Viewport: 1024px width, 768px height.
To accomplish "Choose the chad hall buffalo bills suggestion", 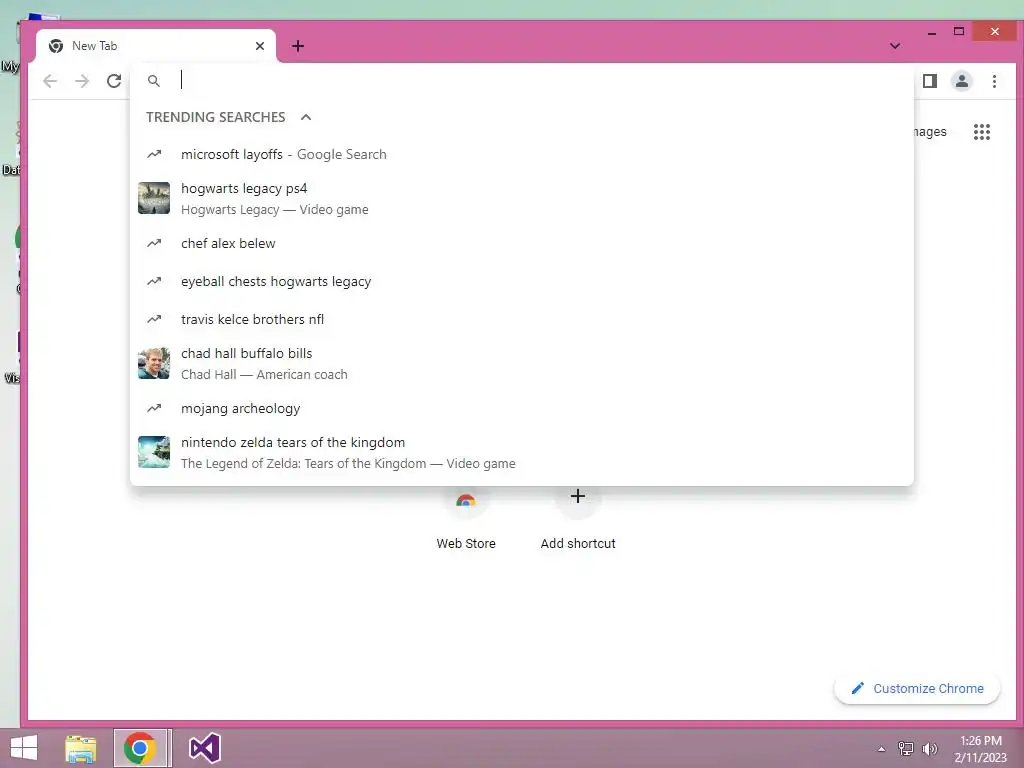I will (522, 364).
